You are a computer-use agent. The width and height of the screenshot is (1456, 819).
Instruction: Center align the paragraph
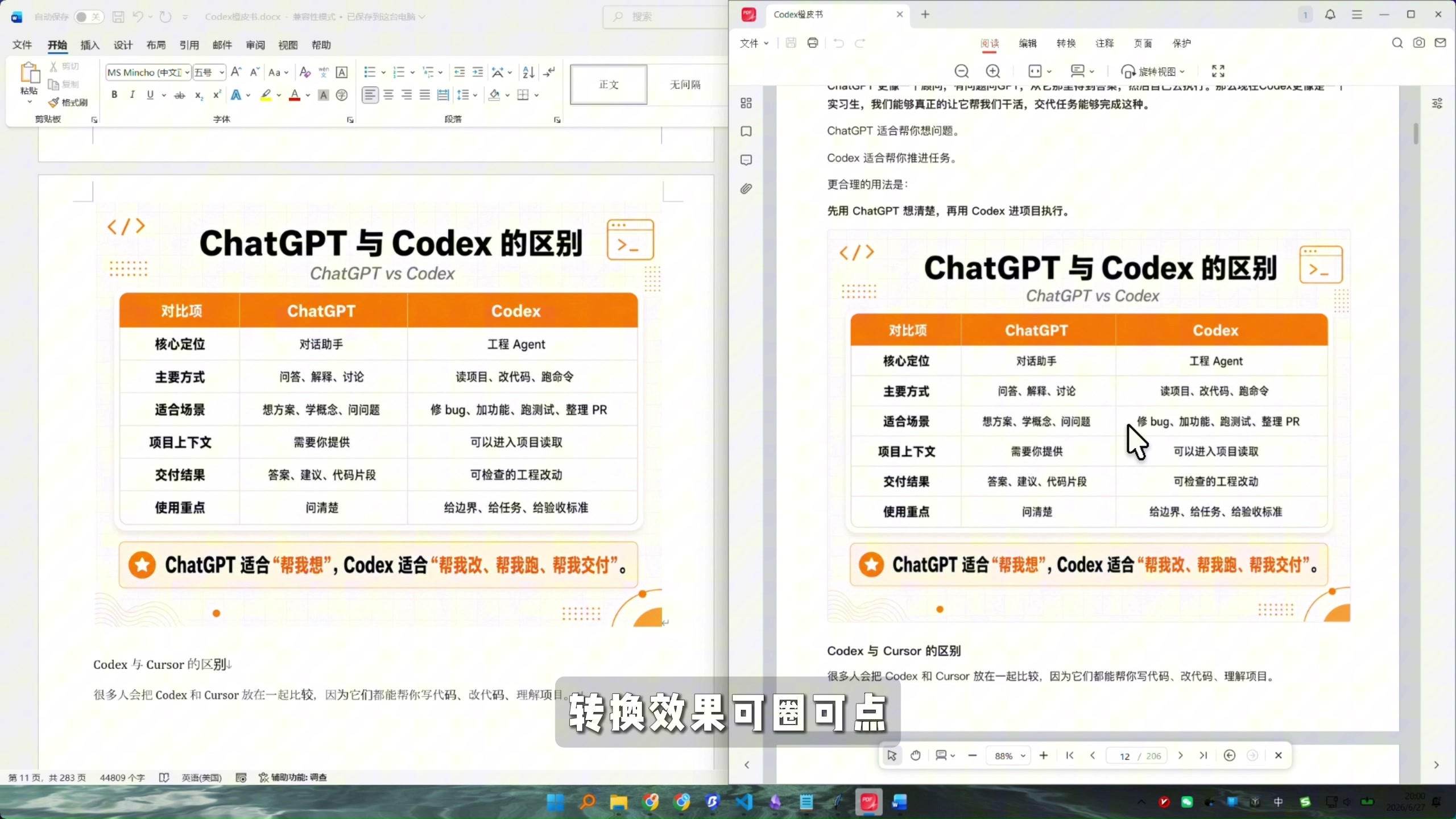click(x=388, y=95)
